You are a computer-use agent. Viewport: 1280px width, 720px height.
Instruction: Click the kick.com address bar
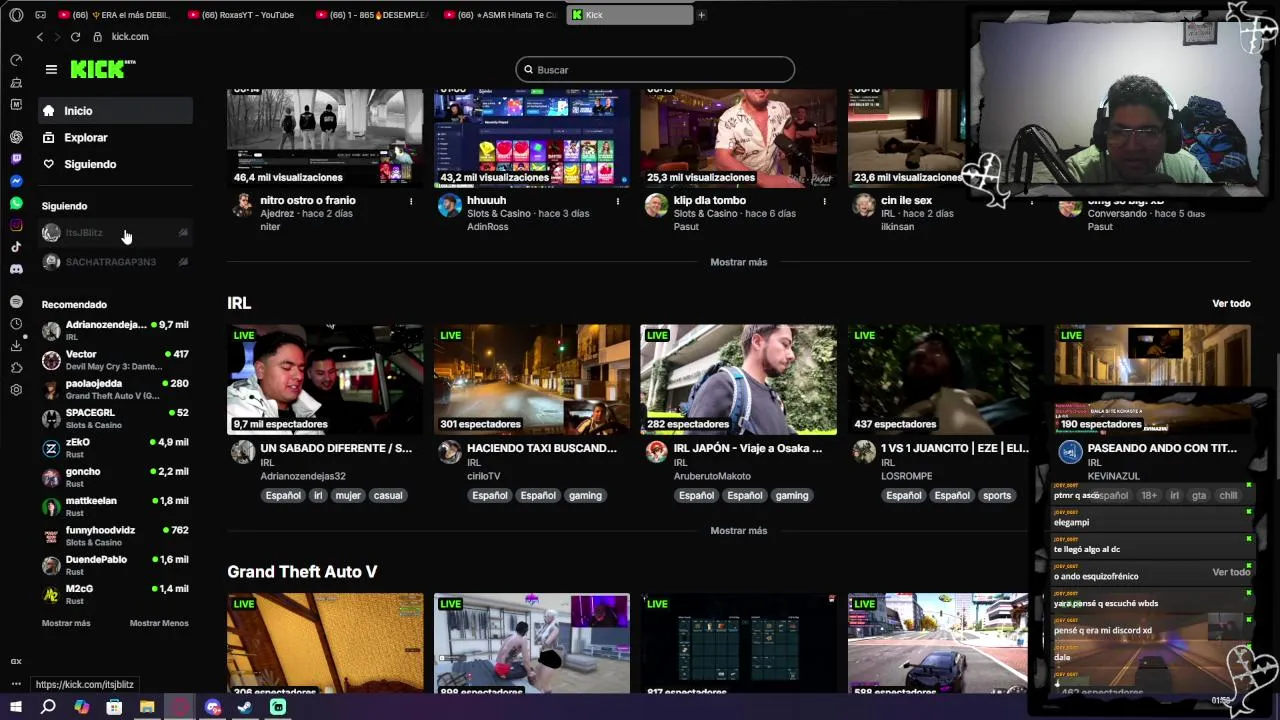[x=130, y=37]
